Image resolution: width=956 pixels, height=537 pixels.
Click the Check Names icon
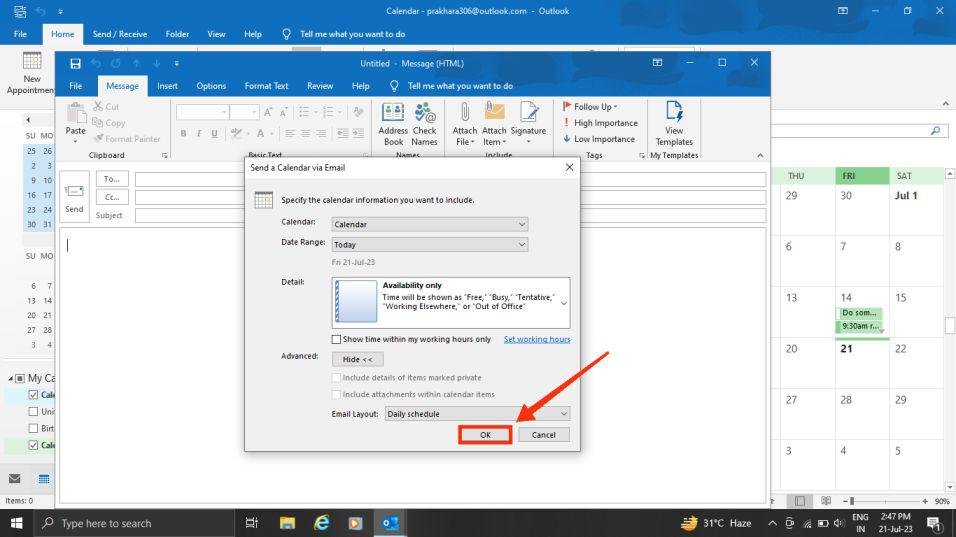pos(424,124)
